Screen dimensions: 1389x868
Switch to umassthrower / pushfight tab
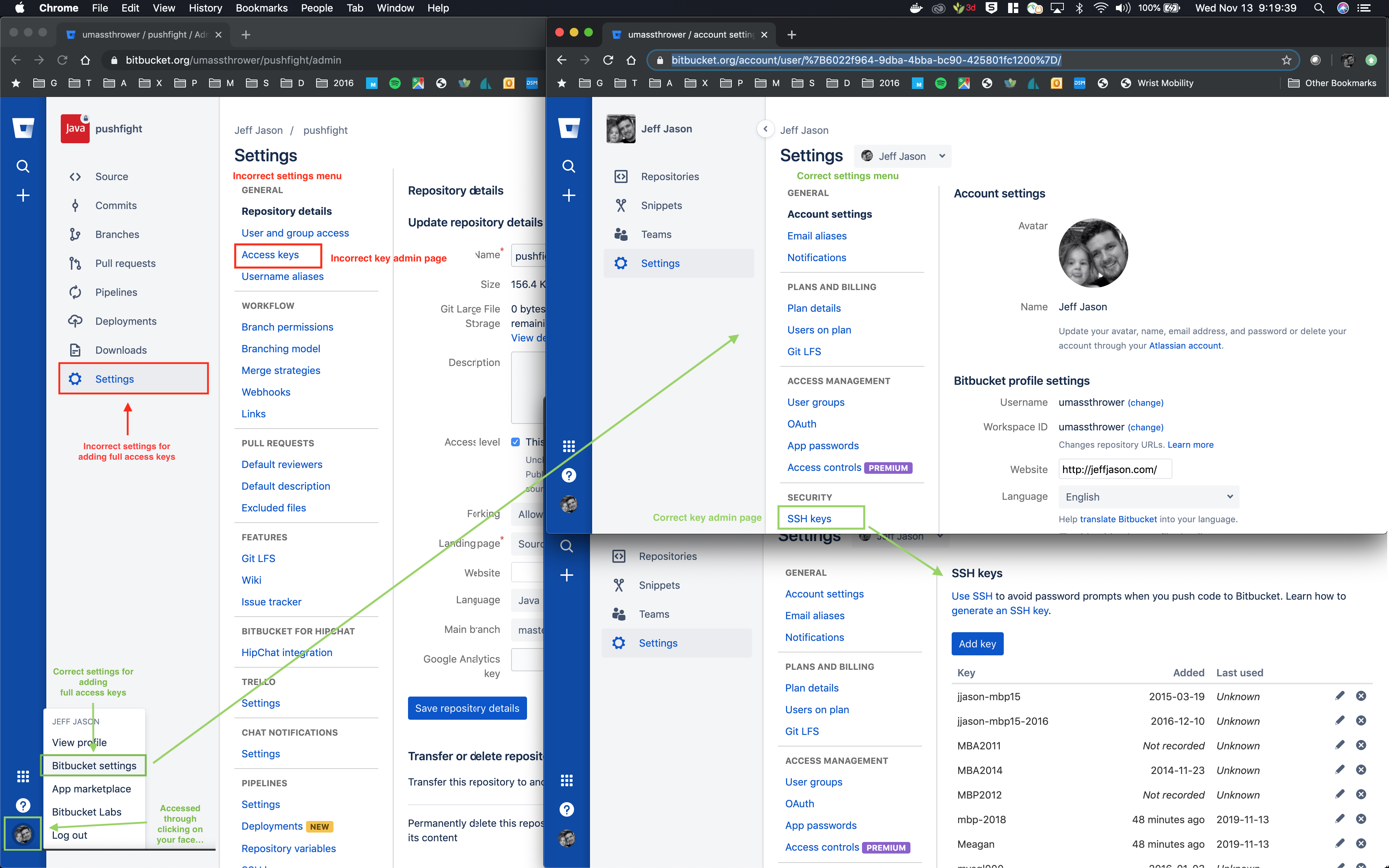coord(144,34)
